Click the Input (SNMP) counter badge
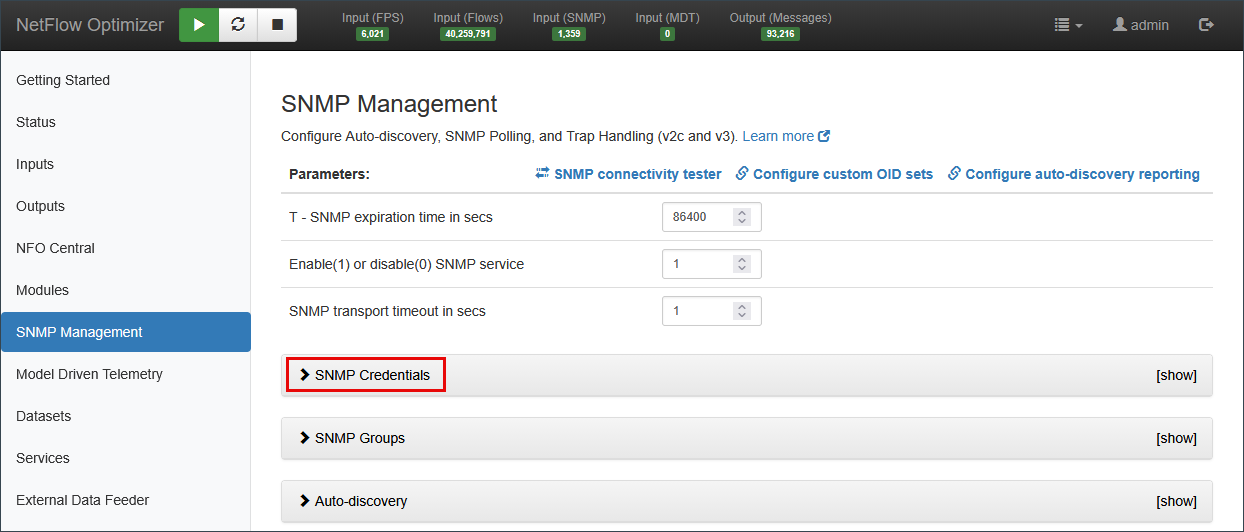Viewport: 1244px width, 532px height. [x=568, y=34]
